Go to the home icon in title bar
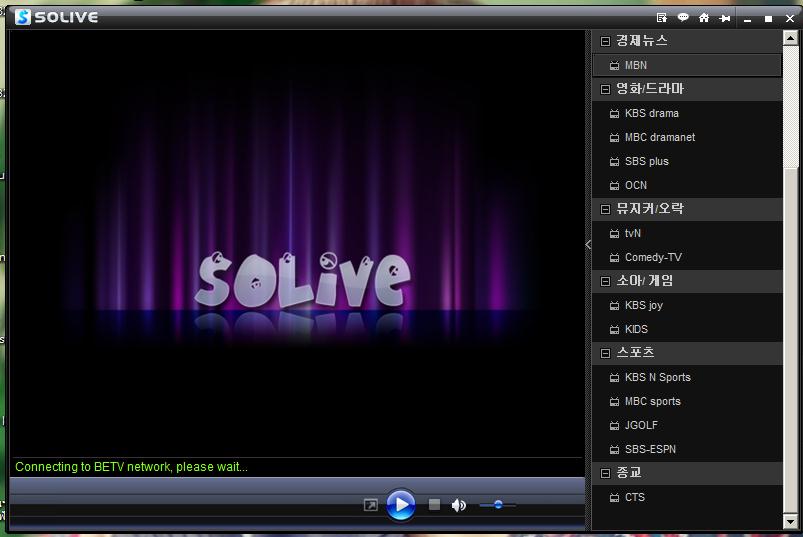 [704, 18]
